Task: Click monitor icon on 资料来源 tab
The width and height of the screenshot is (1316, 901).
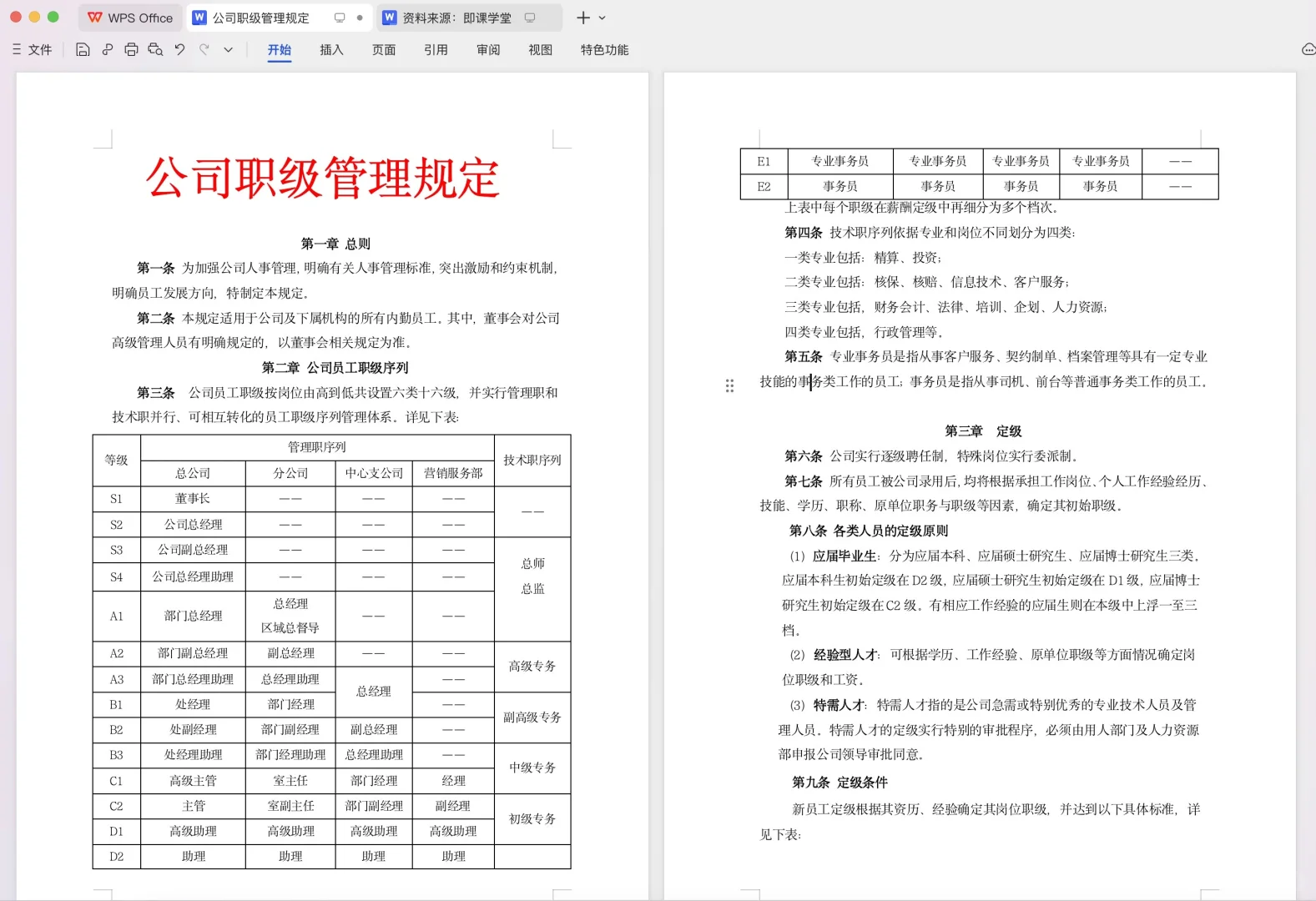Action: [x=530, y=18]
